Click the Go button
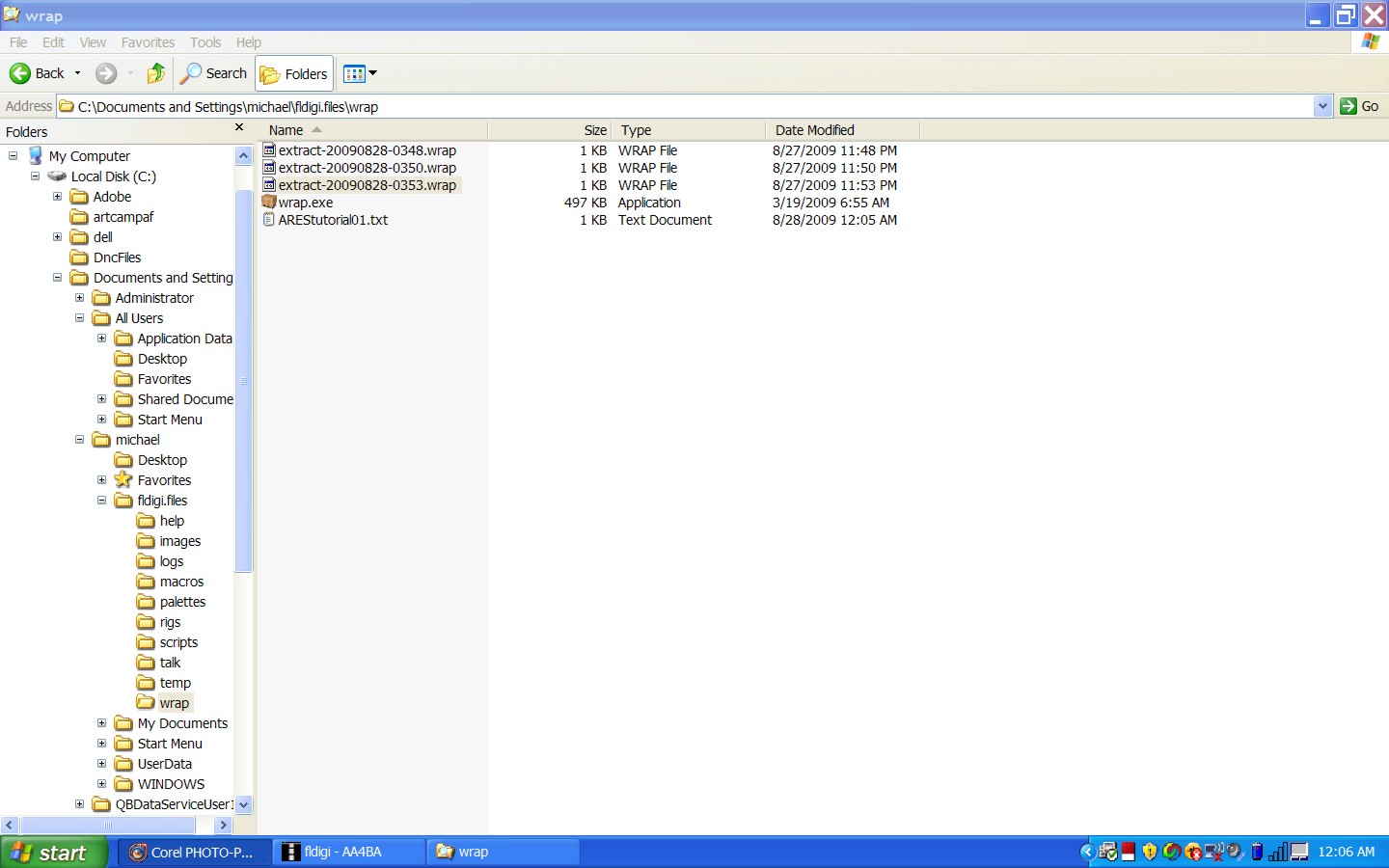This screenshot has height=868, width=1389. pyautogui.click(x=1360, y=106)
